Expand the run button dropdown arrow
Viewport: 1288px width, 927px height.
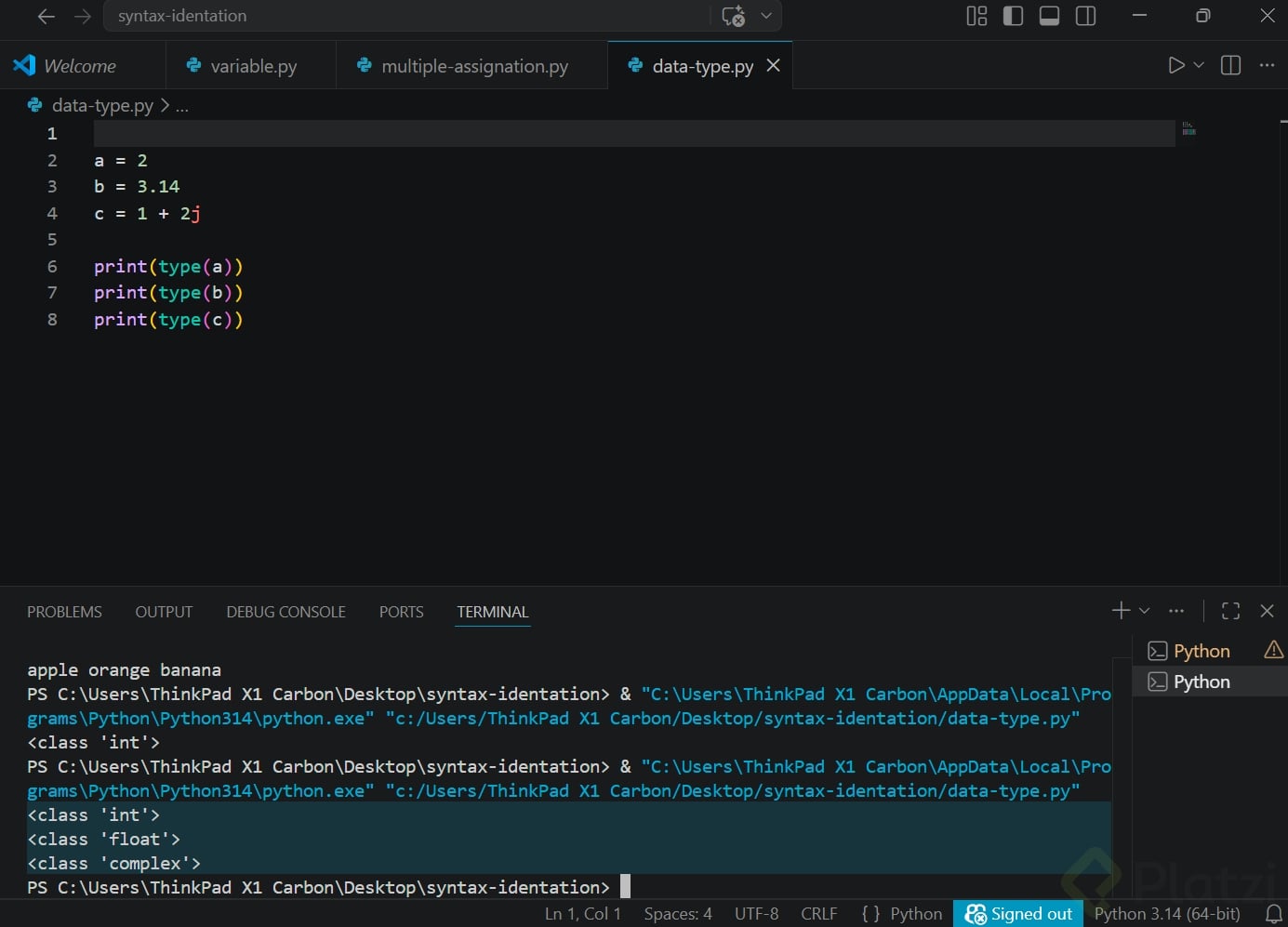tap(1199, 65)
